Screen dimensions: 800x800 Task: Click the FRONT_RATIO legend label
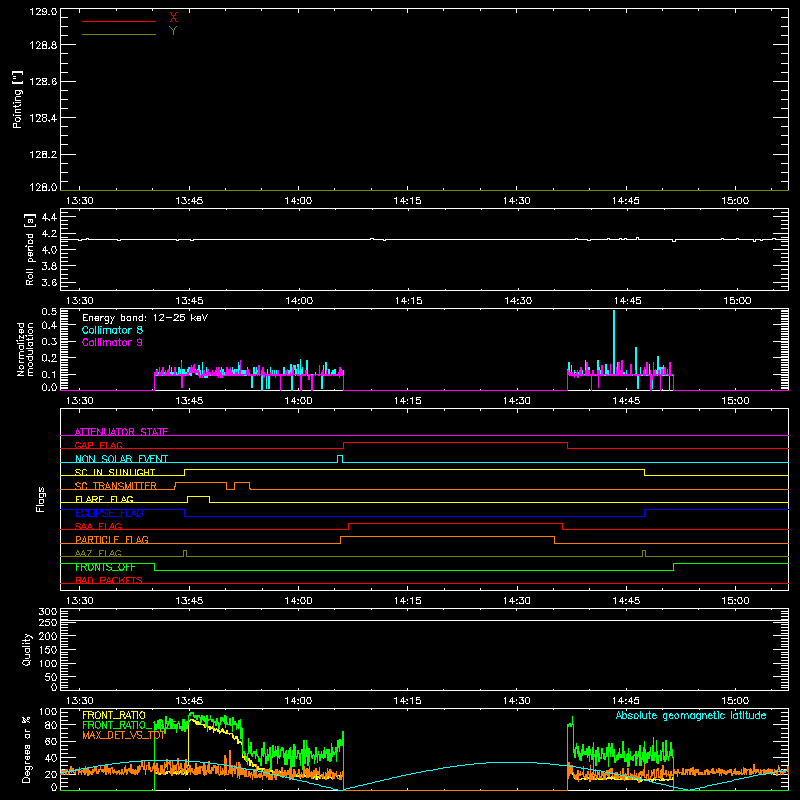tap(114, 715)
